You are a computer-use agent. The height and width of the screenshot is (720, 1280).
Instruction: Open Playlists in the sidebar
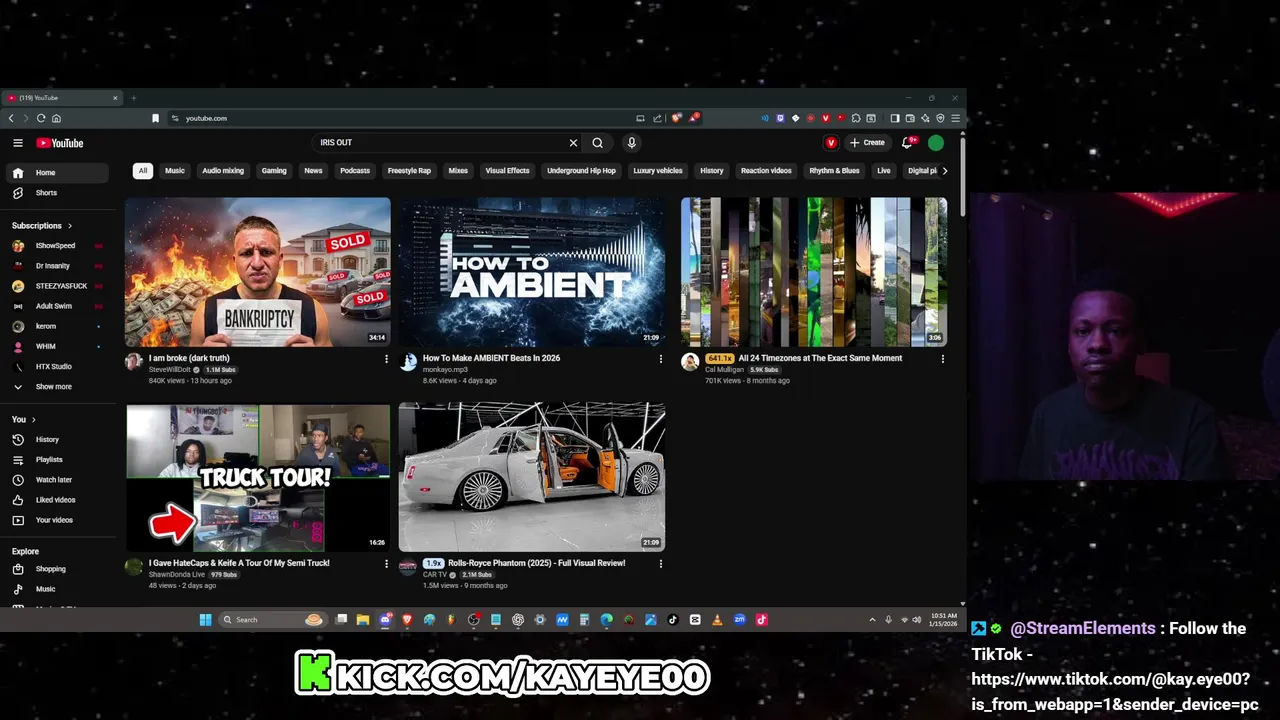57,460
